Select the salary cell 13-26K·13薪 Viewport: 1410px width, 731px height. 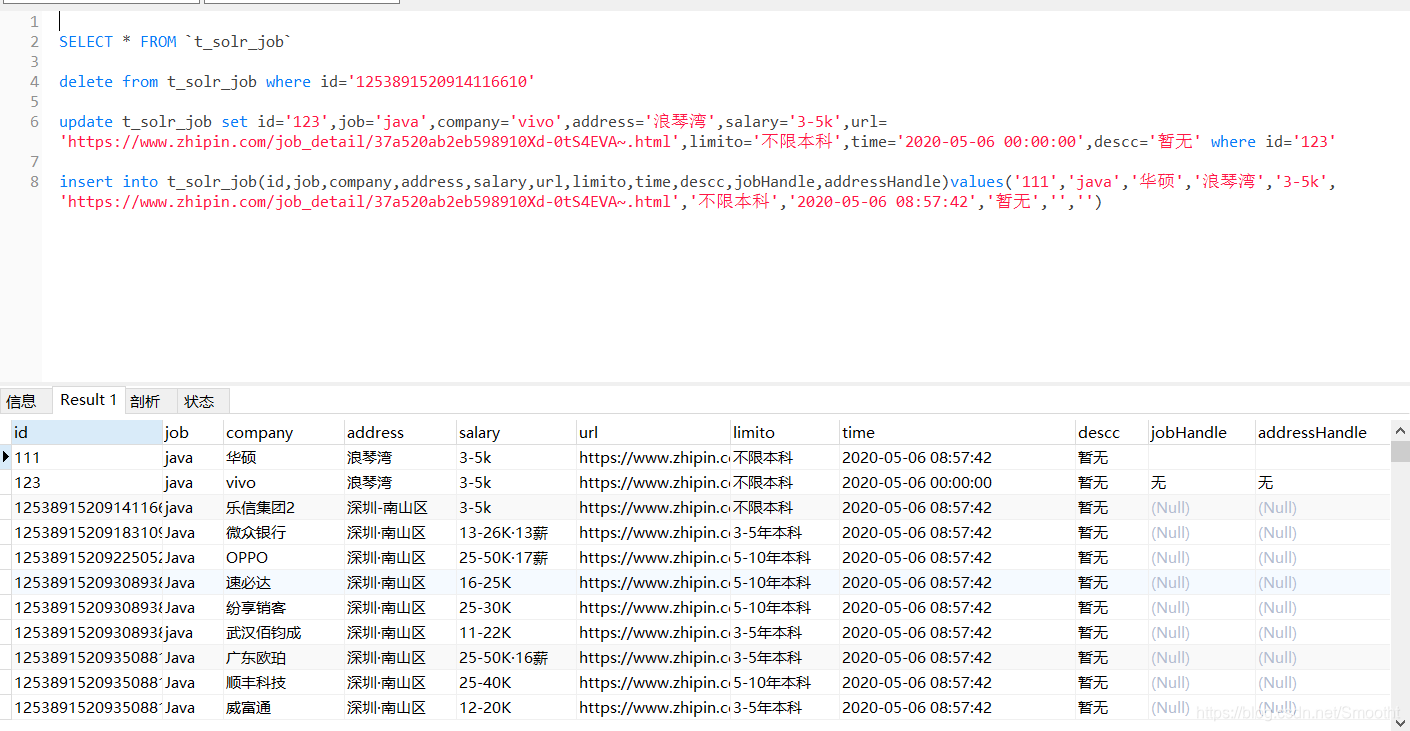[x=516, y=532]
